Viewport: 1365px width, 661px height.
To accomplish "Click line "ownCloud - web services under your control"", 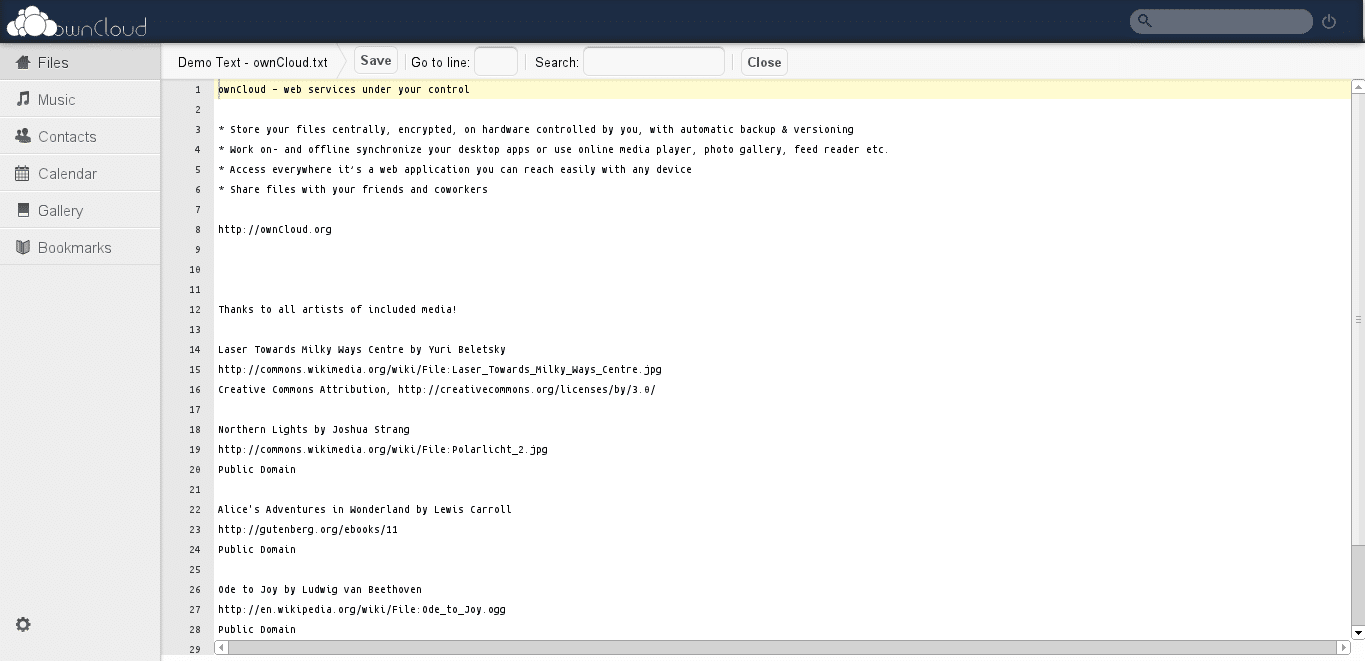I will pos(344,89).
